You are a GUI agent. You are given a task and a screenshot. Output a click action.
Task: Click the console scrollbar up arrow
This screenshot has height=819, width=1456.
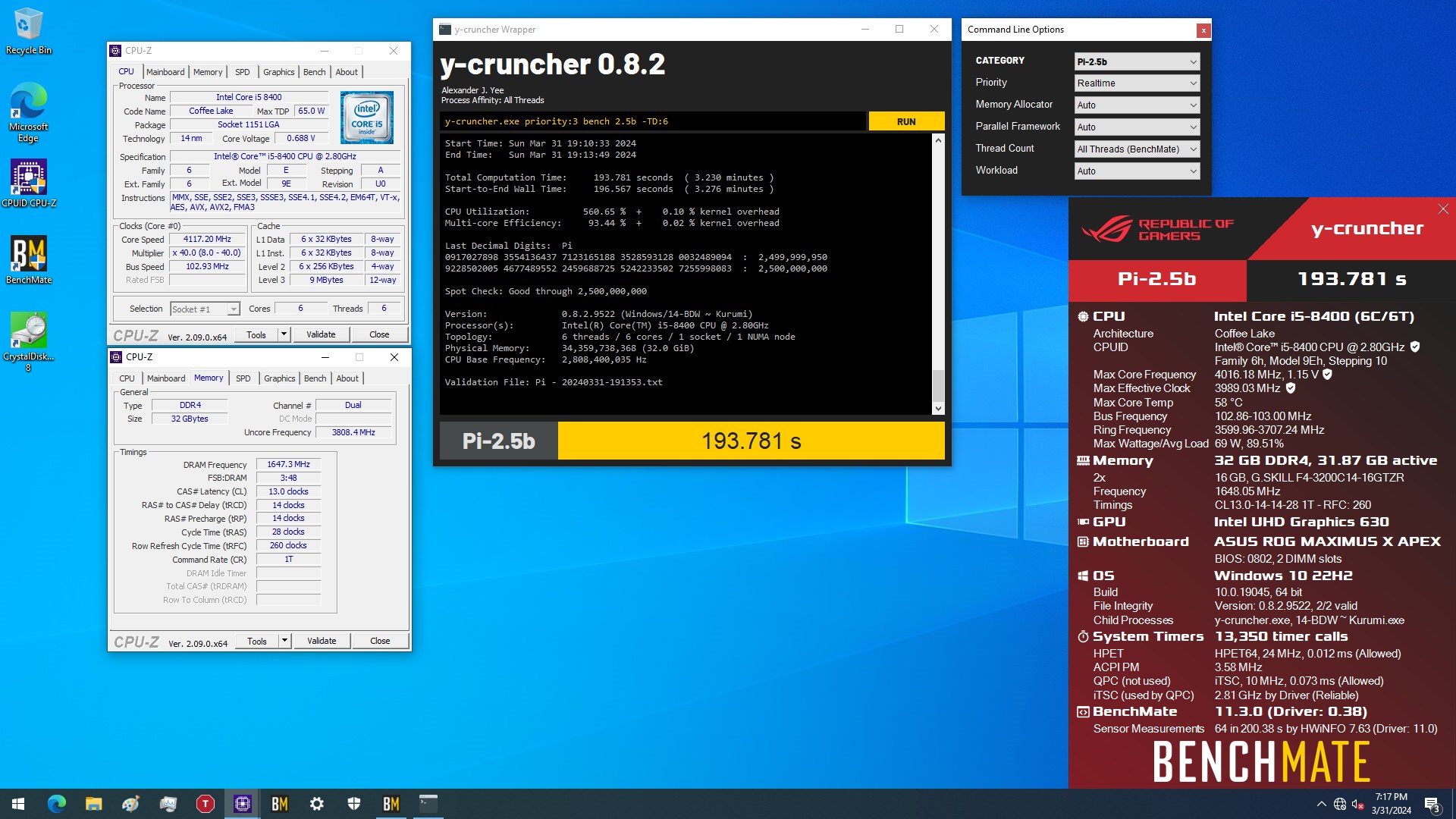[x=938, y=140]
